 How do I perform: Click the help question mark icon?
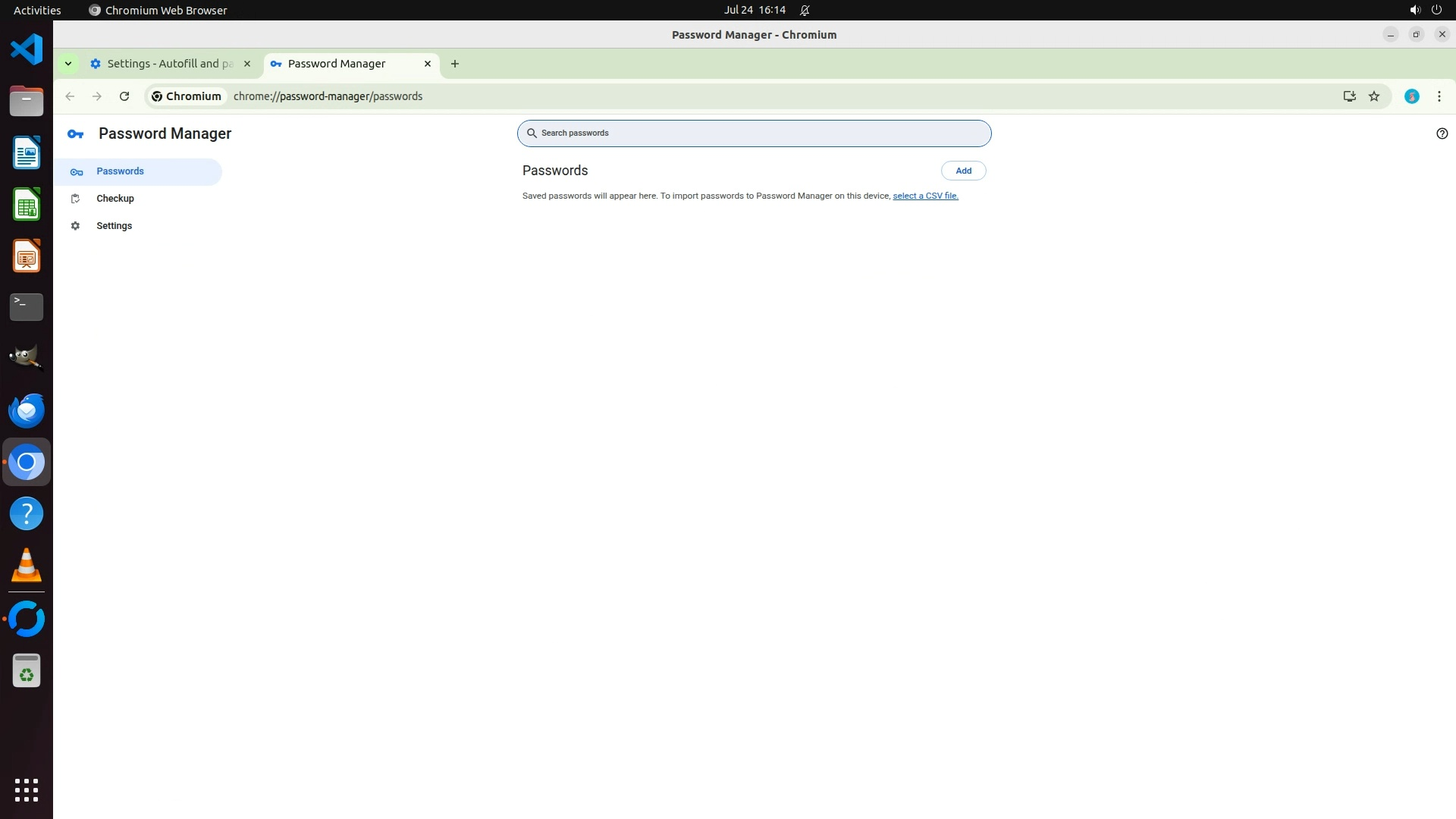point(1442,133)
